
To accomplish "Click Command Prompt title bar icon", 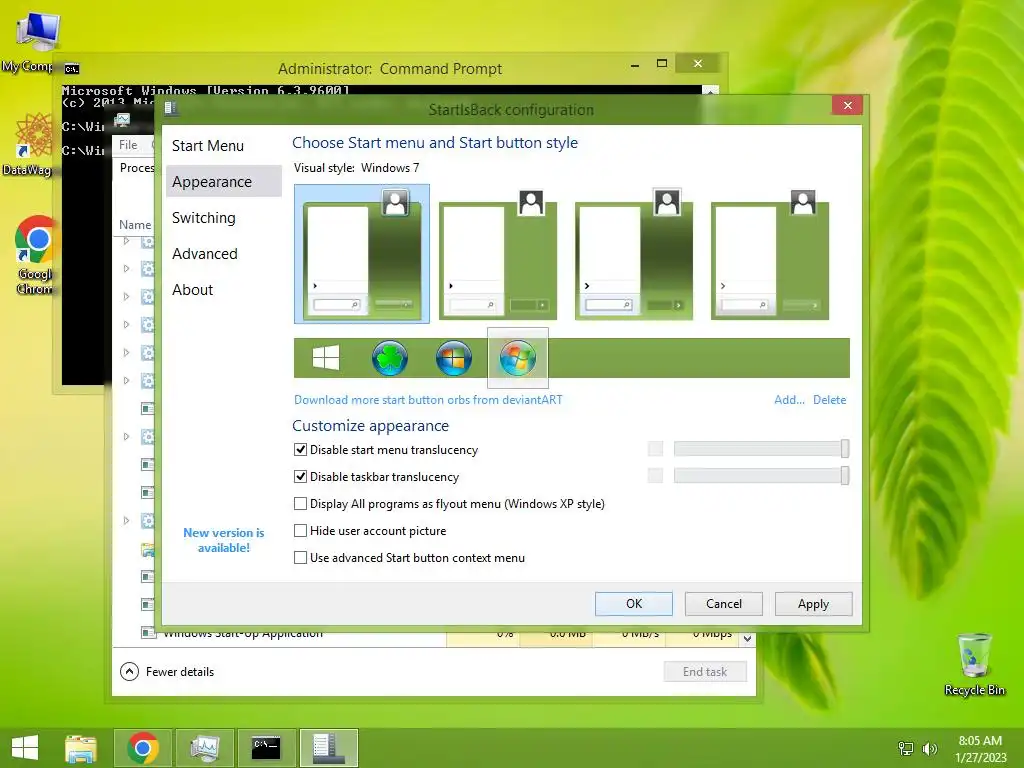I will tap(72, 69).
